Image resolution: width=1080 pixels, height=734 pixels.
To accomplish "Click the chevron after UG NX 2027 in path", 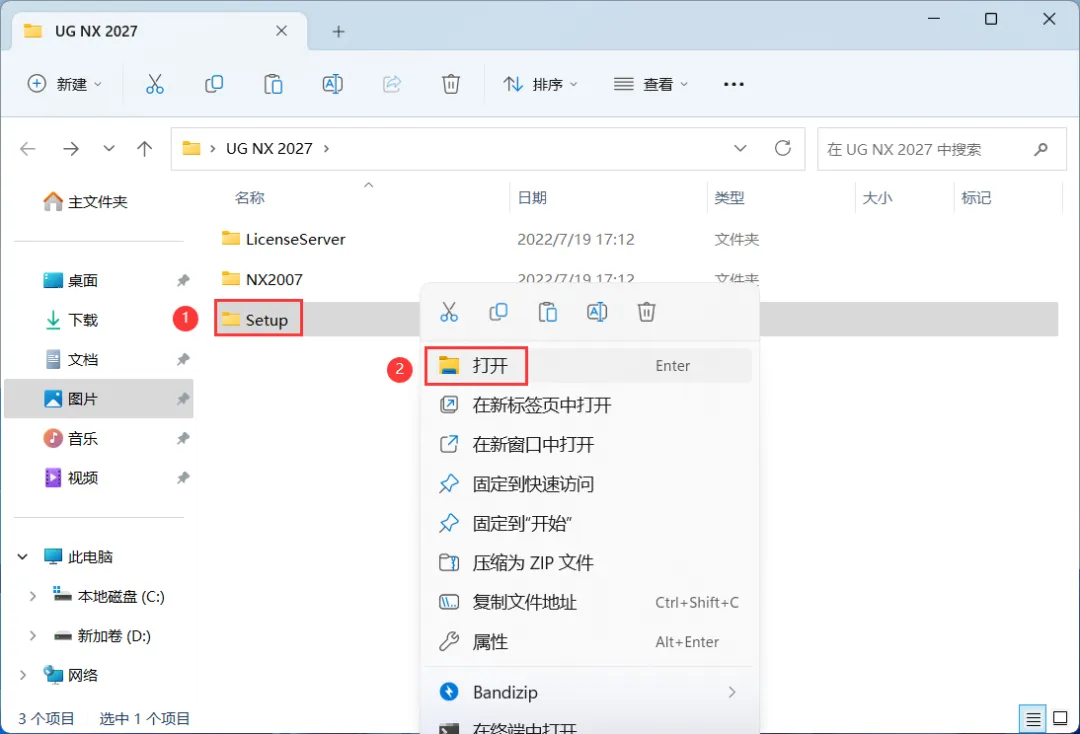I will 326,149.
